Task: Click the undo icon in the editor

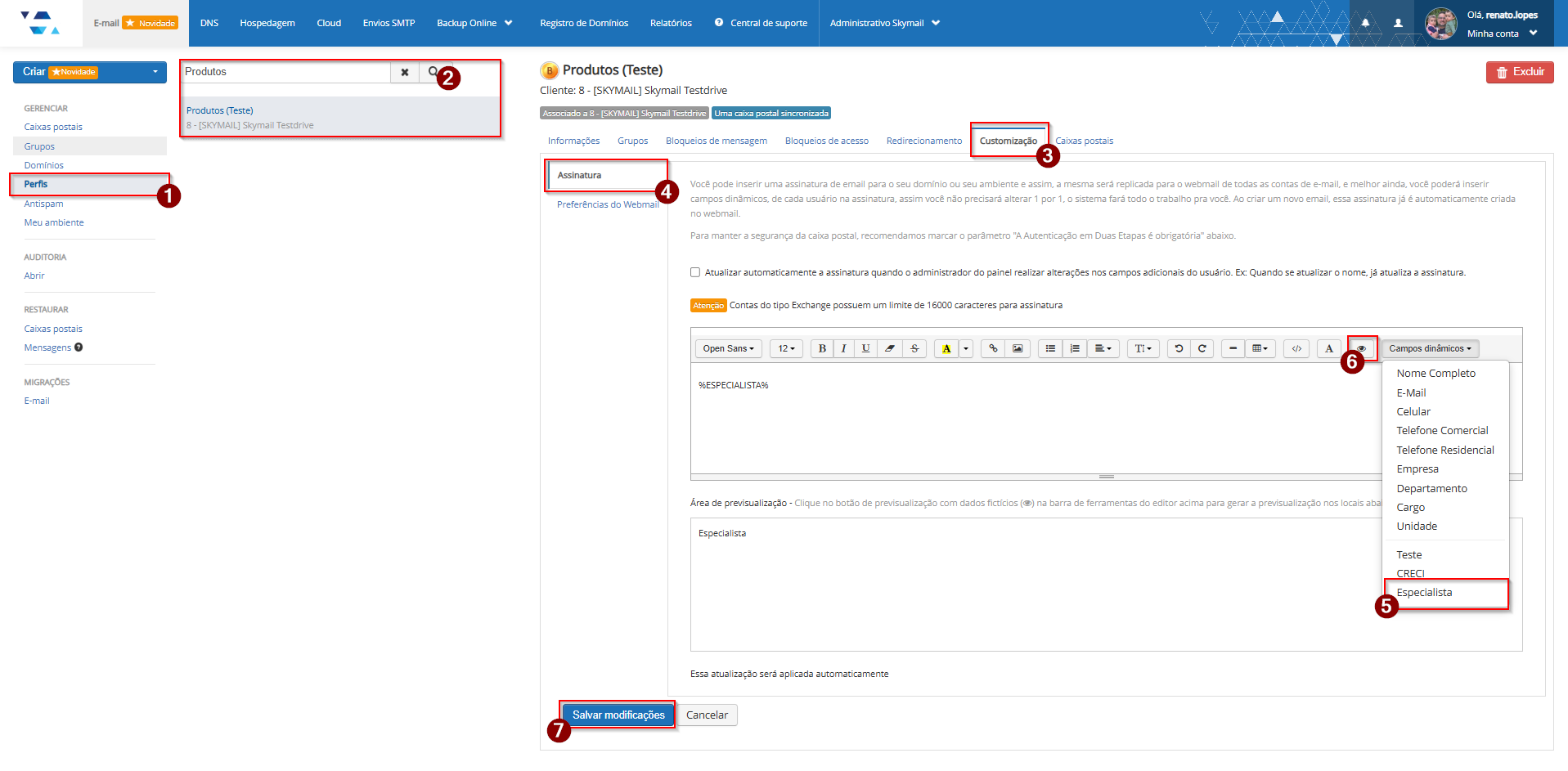Action: pyautogui.click(x=1179, y=348)
